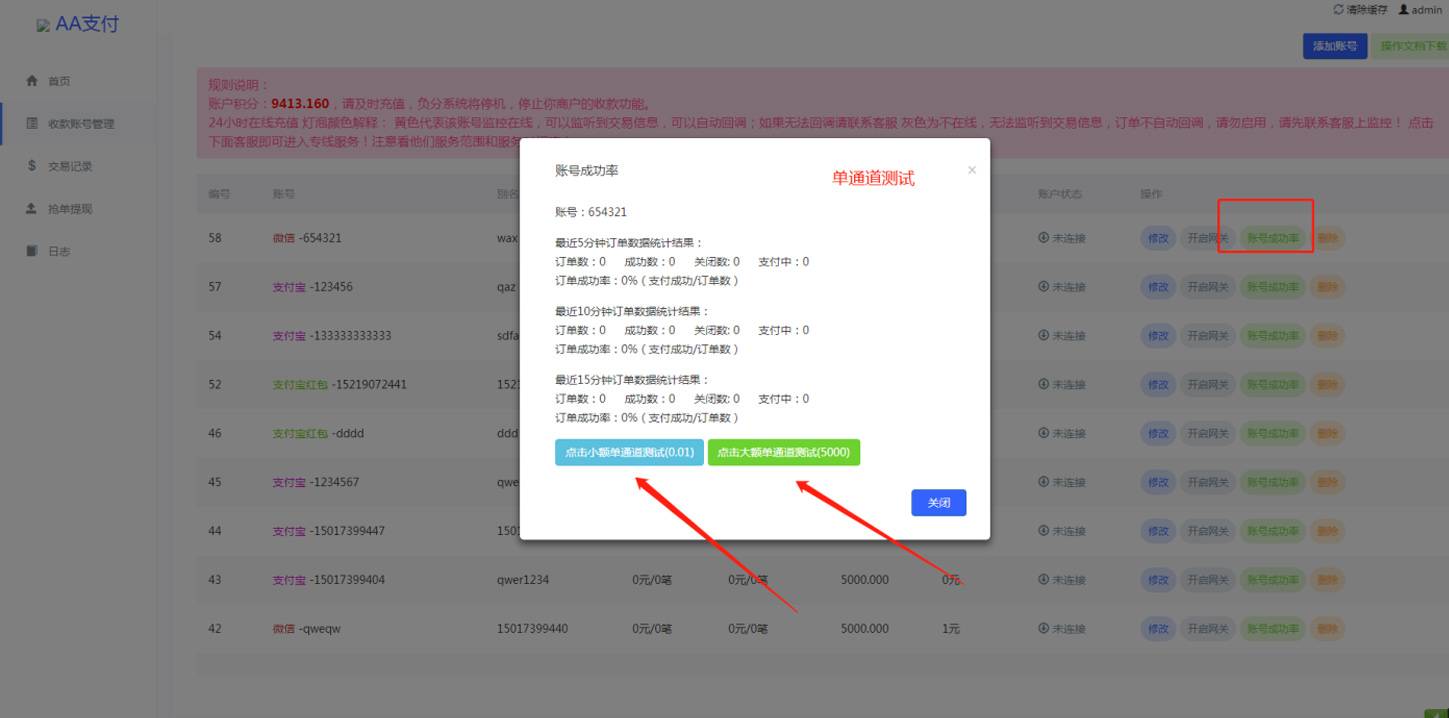
Task: Click 点击大额单通道测试(5000) green button
Action: pos(784,452)
